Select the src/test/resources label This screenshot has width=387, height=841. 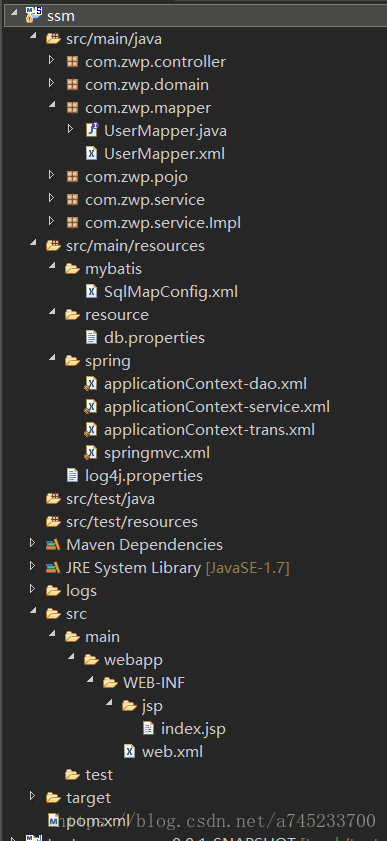pos(132,522)
